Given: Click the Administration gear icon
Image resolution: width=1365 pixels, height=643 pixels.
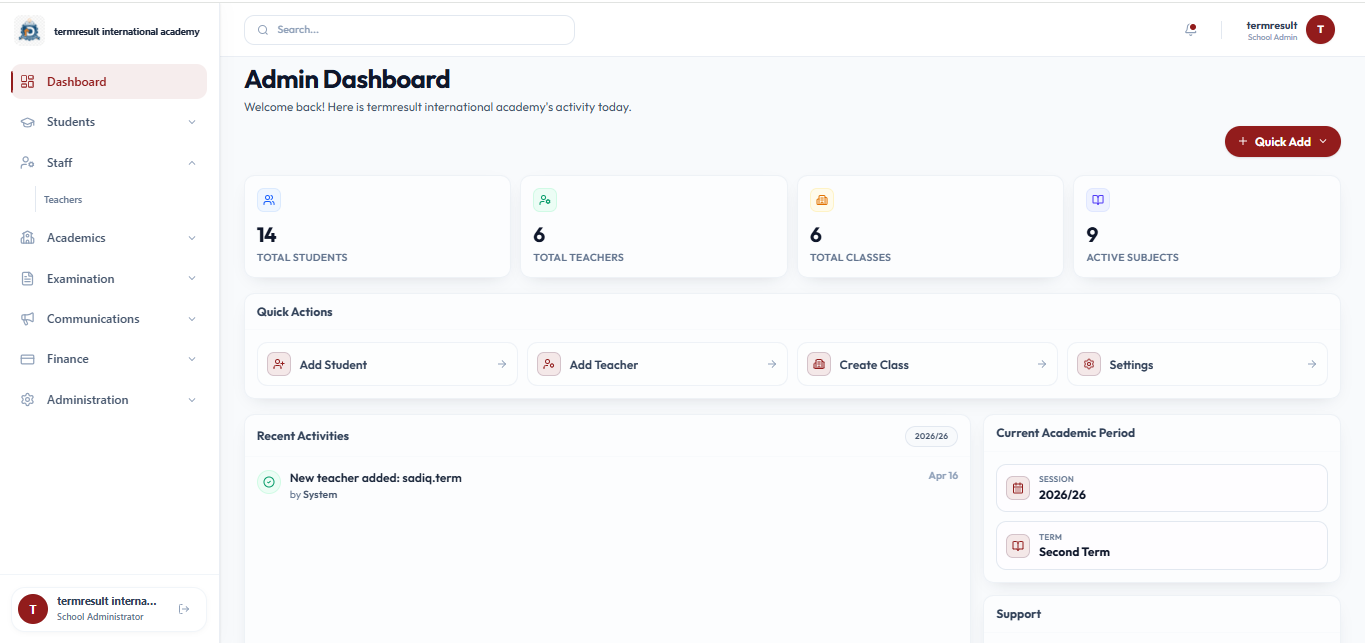Looking at the screenshot, I should (28, 400).
